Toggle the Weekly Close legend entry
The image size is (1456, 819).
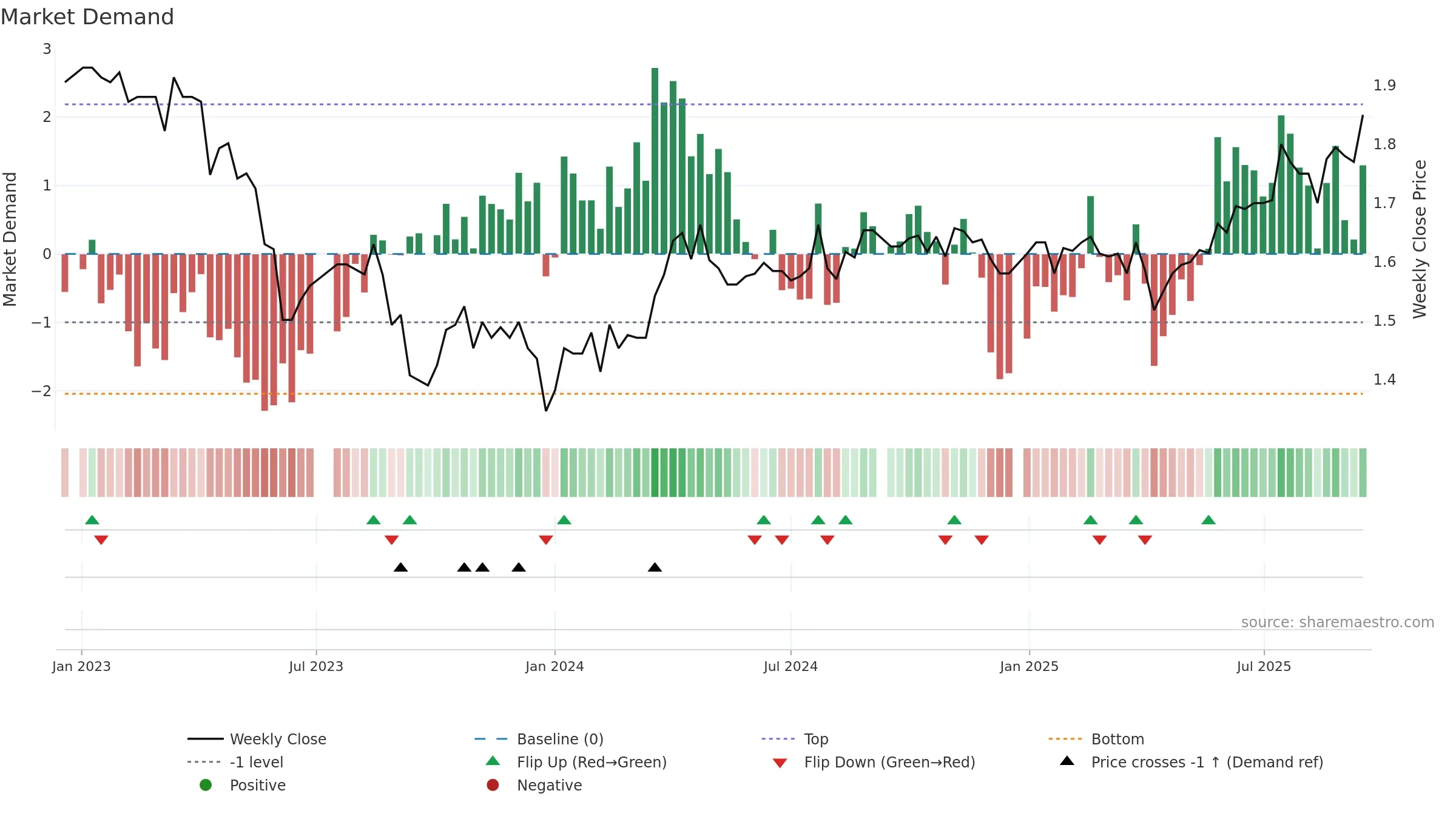coord(257,739)
